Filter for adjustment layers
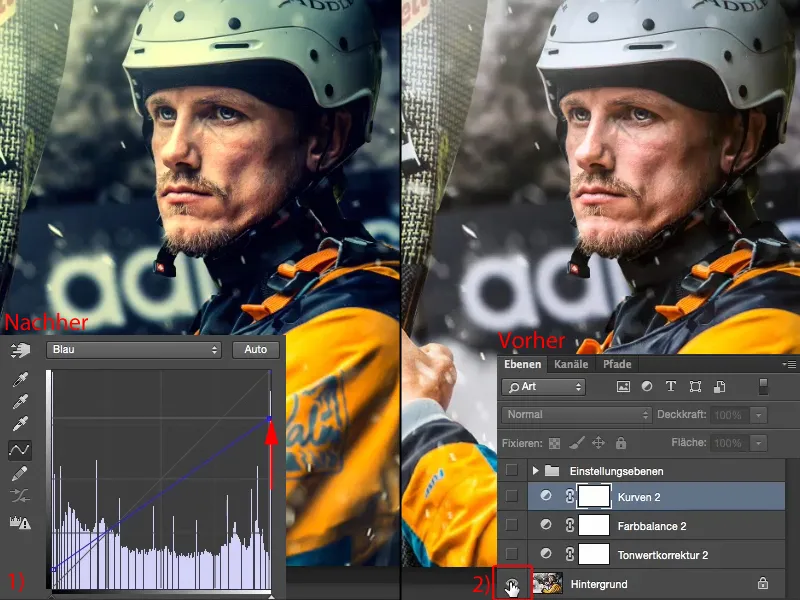The width and height of the screenshot is (800, 600). 647,386
